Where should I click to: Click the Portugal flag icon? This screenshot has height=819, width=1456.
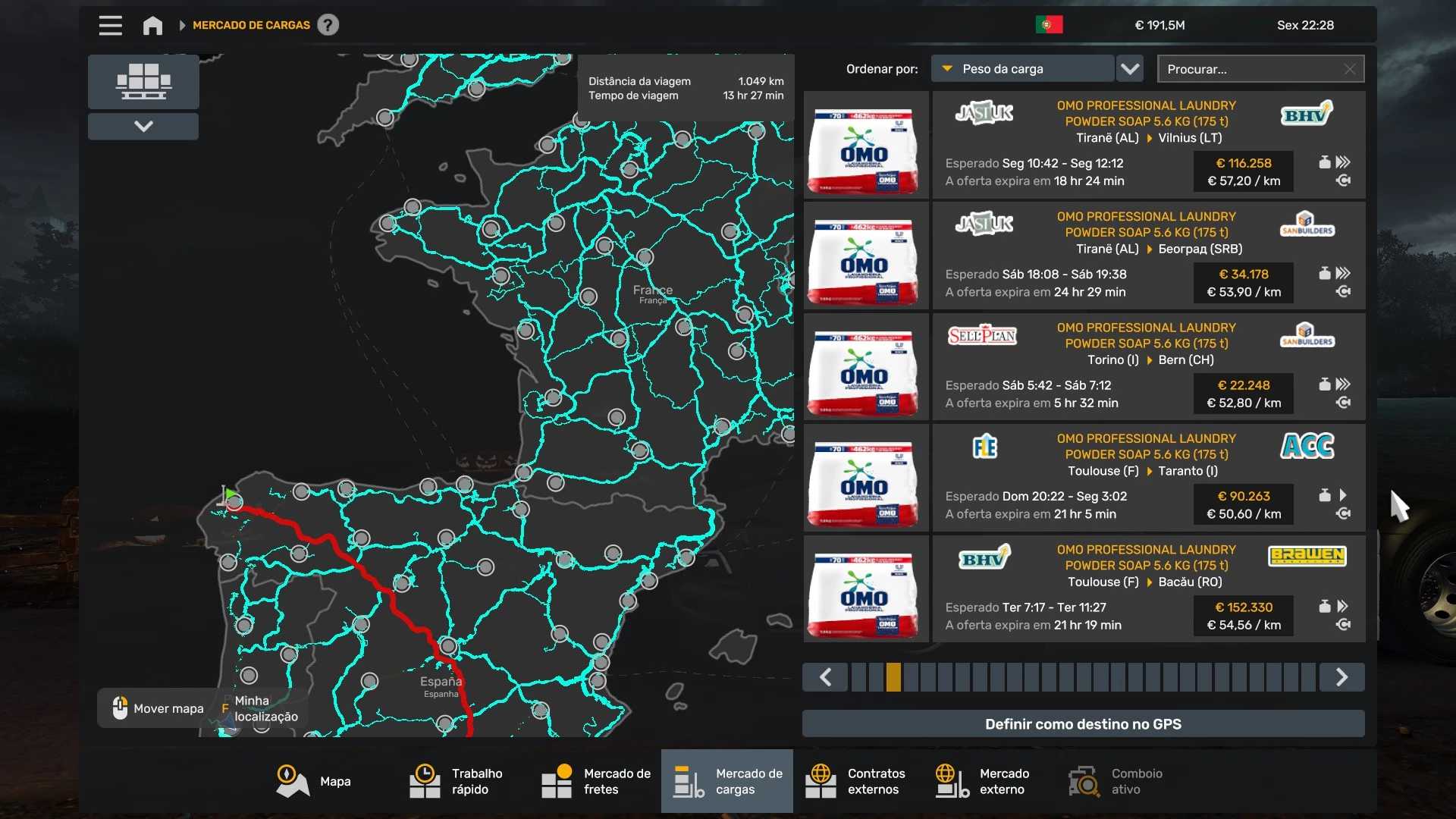click(1049, 25)
